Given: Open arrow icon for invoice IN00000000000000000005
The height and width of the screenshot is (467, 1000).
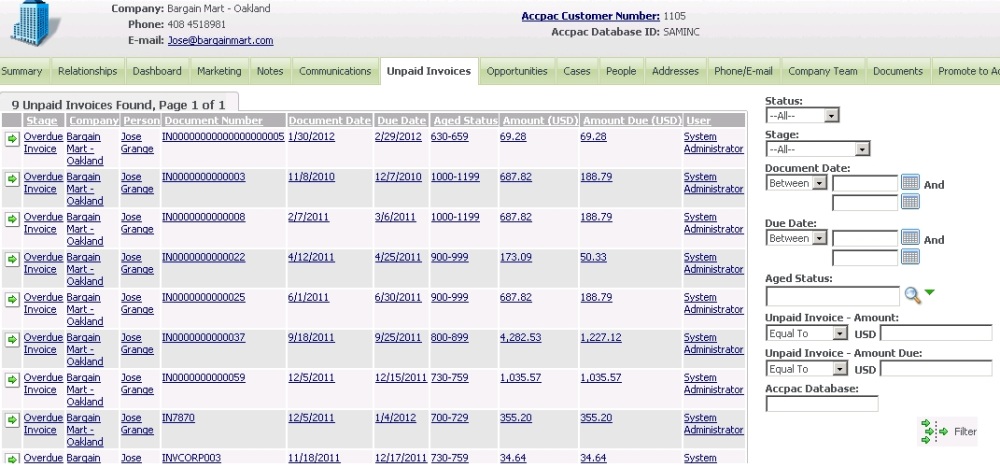Looking at the screenshot, I should (x=11, y=139).
